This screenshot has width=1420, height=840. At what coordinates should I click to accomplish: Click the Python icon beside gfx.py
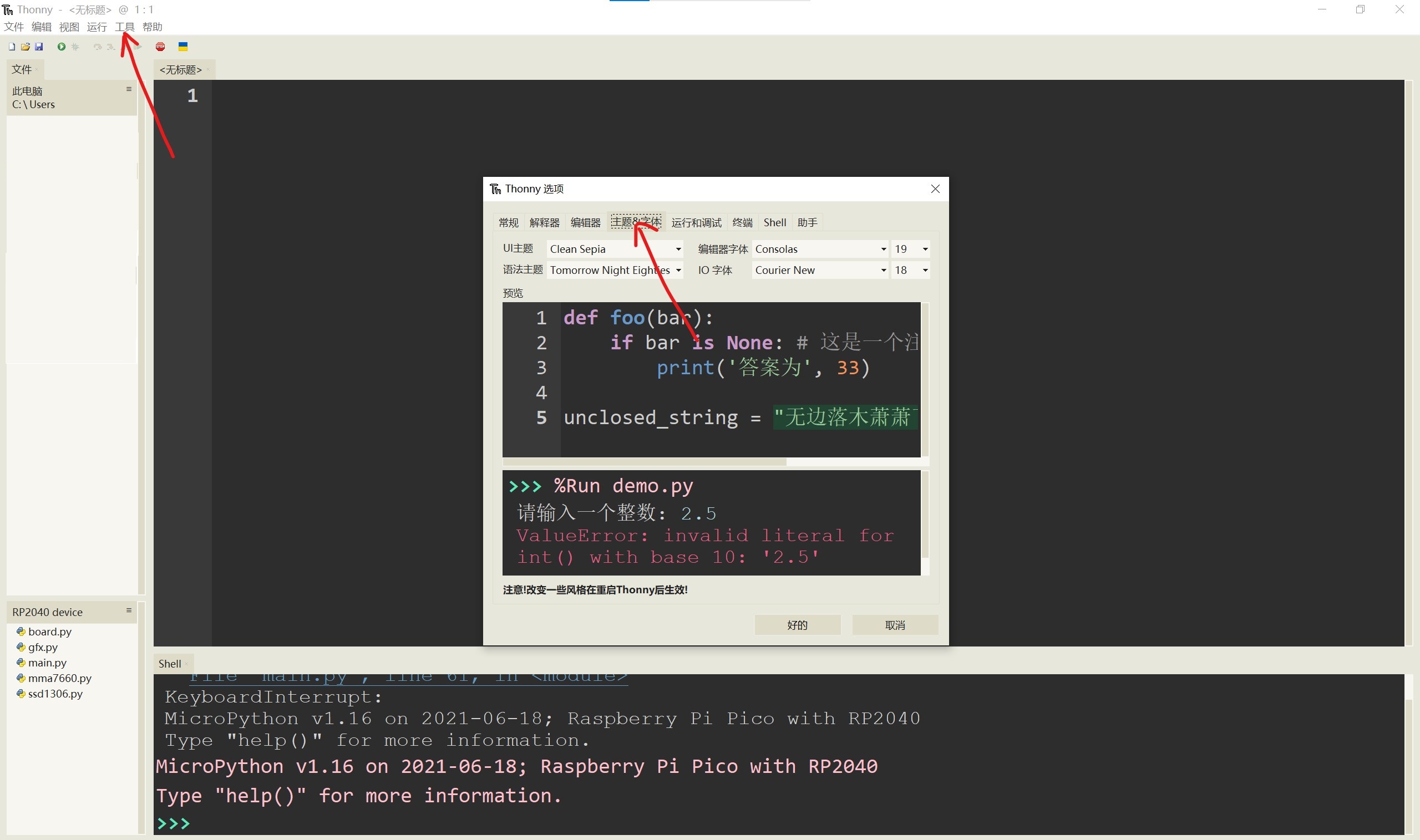[21, 646]
